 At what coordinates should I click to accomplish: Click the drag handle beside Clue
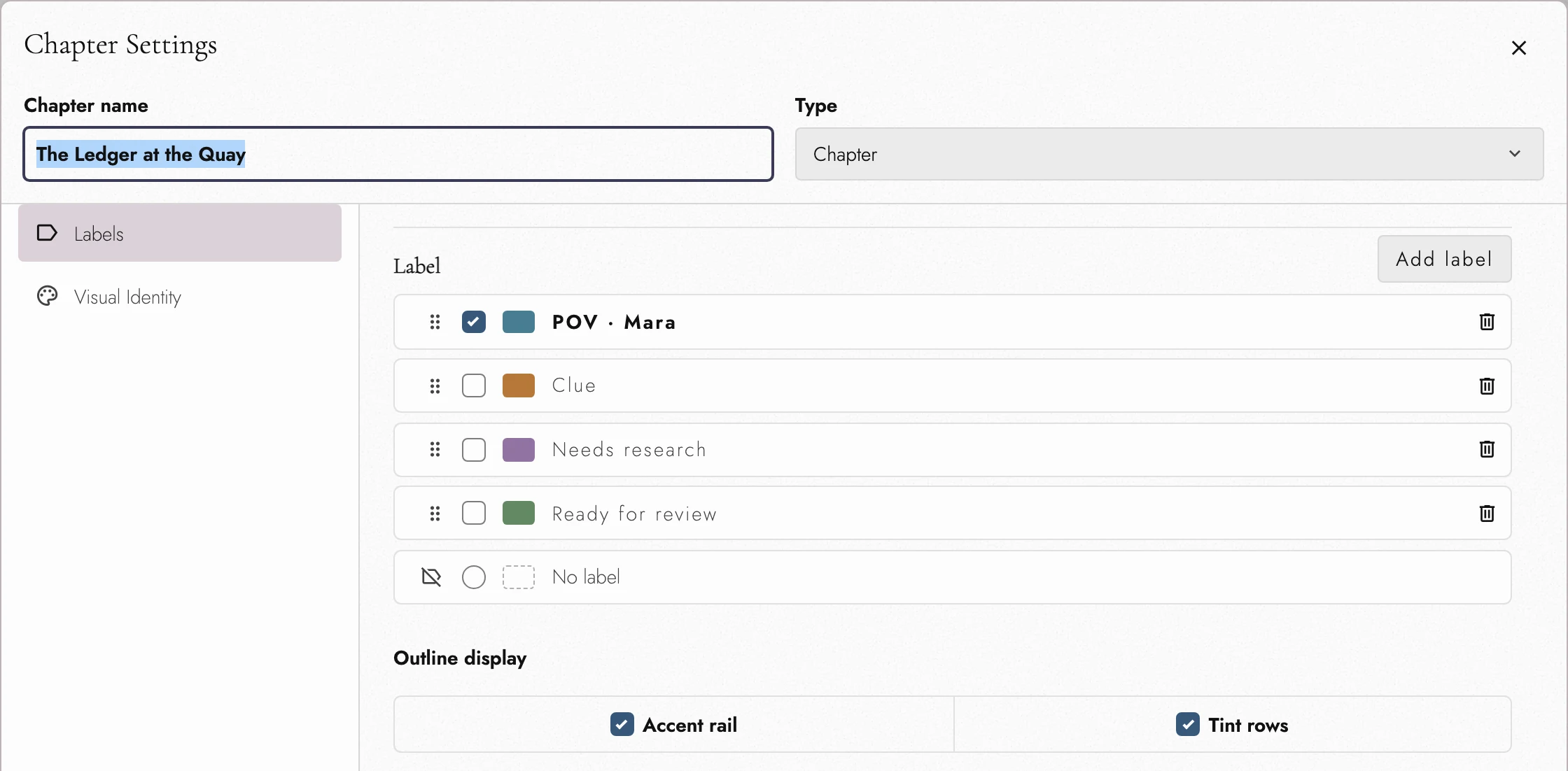[x=435, y=386]
